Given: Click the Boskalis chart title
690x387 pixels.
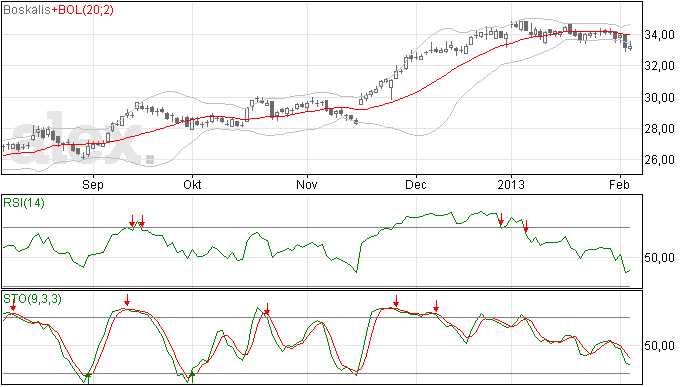Looking at the screenshot, I should pos(27,10).
